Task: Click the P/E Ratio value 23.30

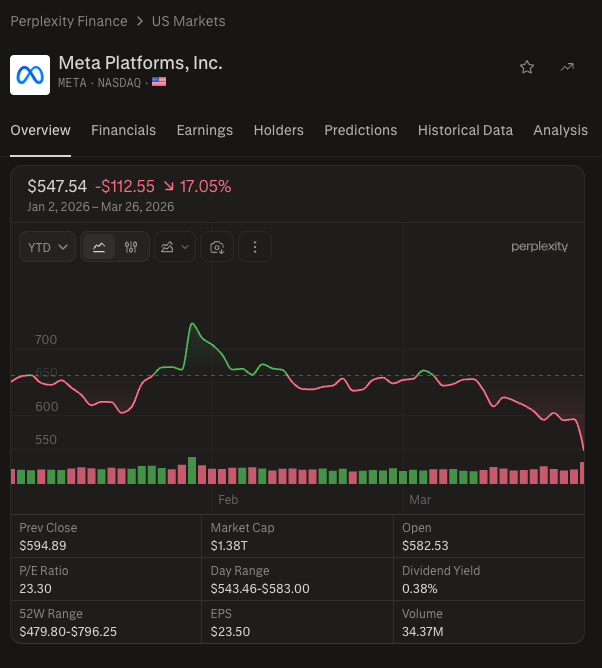Action: pos(35,588)
